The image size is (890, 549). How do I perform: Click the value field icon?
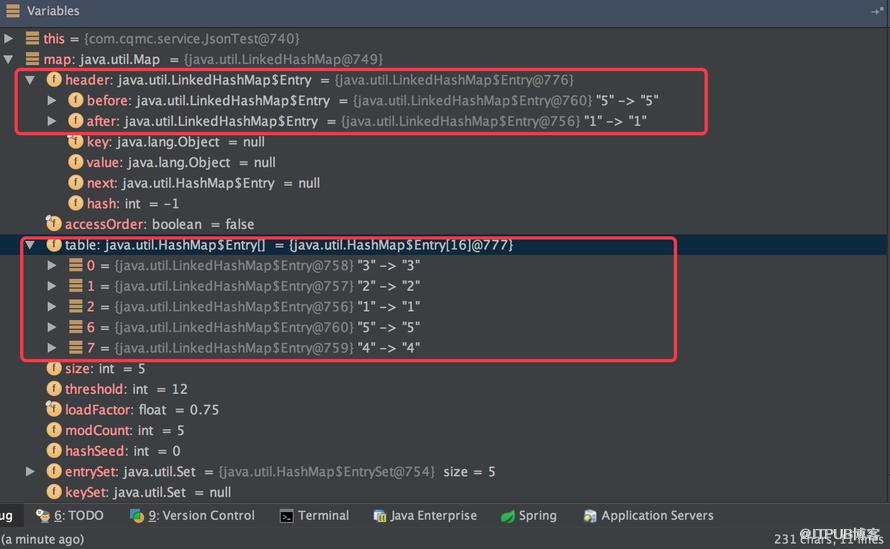pos(75,162)
